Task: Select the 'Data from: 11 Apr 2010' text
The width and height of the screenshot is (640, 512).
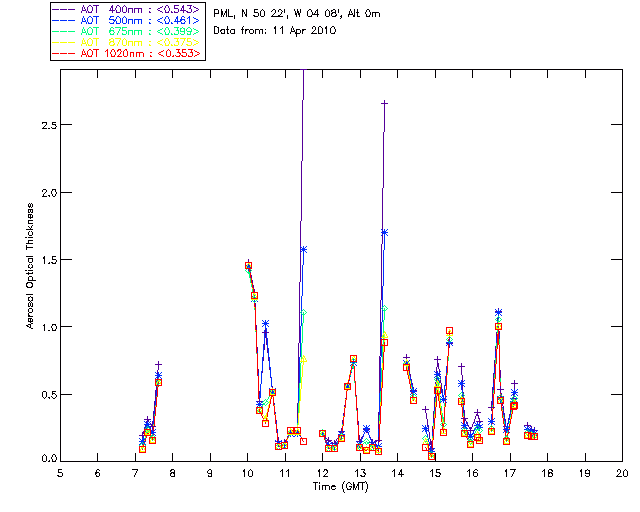Action: click(x=276, y=30)
